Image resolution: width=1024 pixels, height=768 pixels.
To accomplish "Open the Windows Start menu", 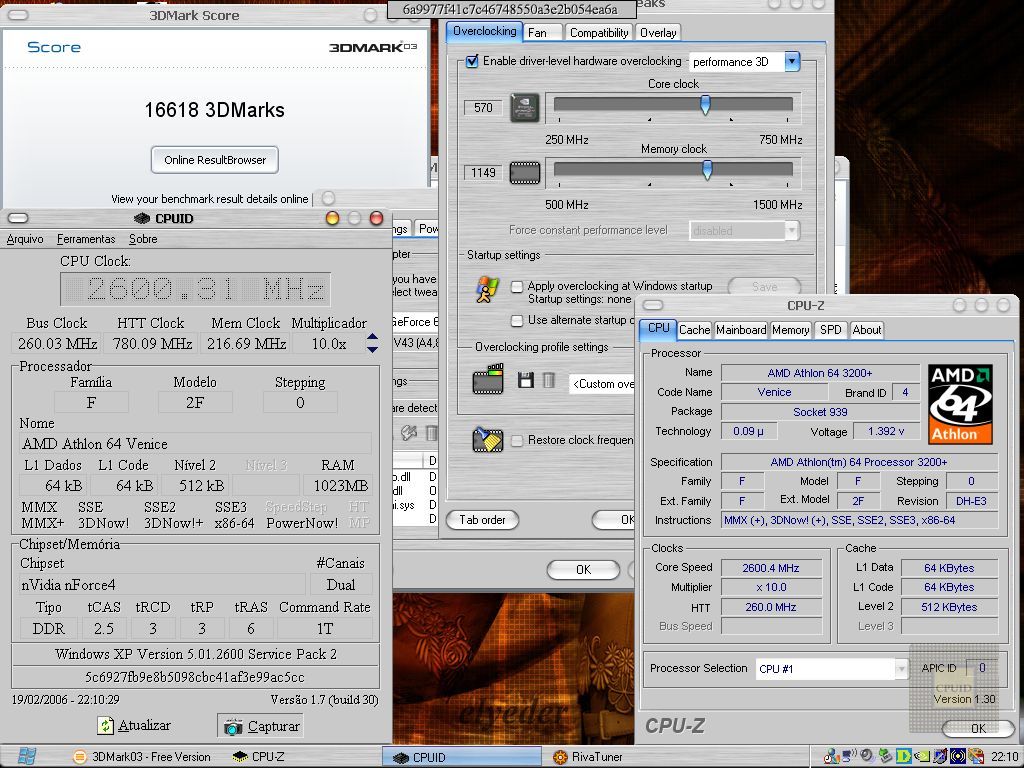I will 26,756.
